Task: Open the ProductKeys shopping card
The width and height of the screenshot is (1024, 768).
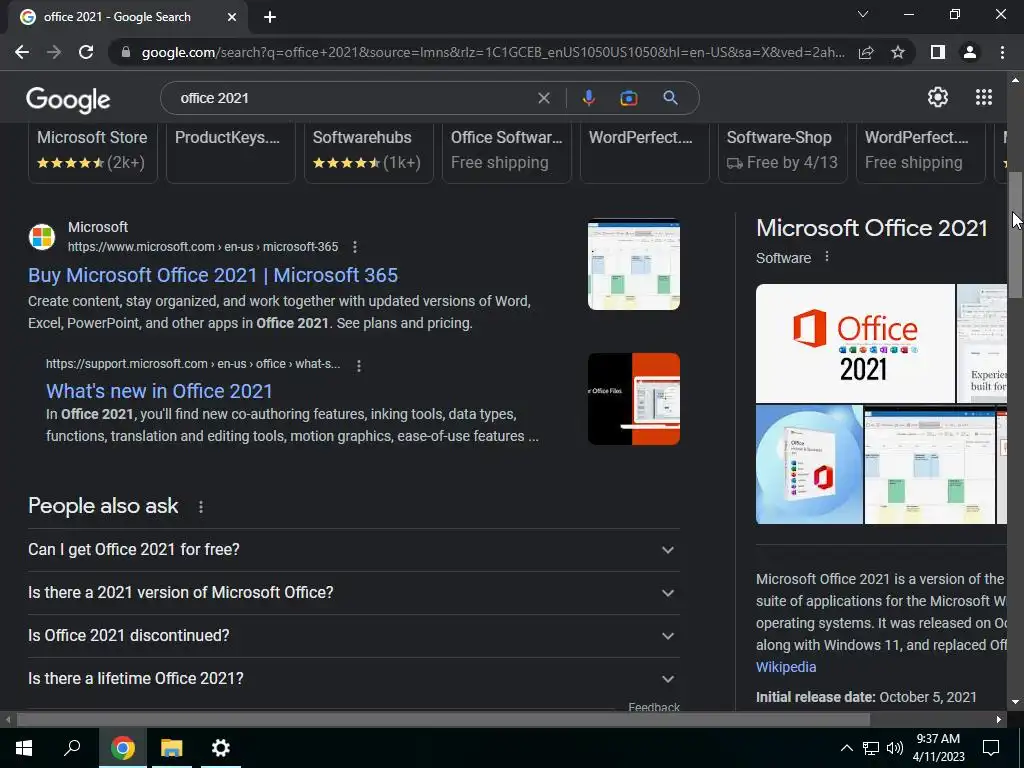Action: (x=231, y=153)
